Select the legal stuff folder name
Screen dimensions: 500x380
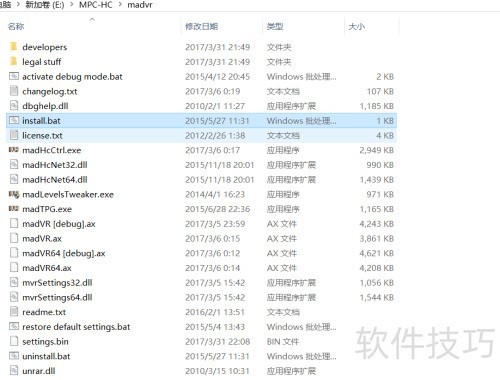point(42,62)
